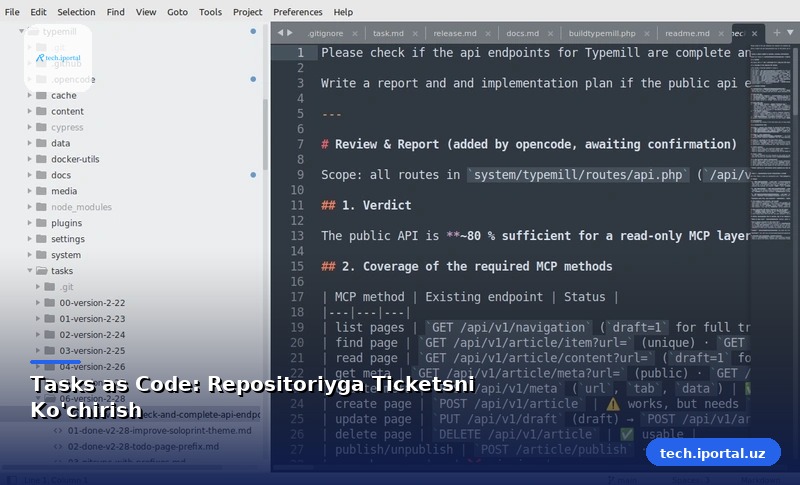Switch to the release.md tab
Screen dimensions: 800x485
click(455, 34)
